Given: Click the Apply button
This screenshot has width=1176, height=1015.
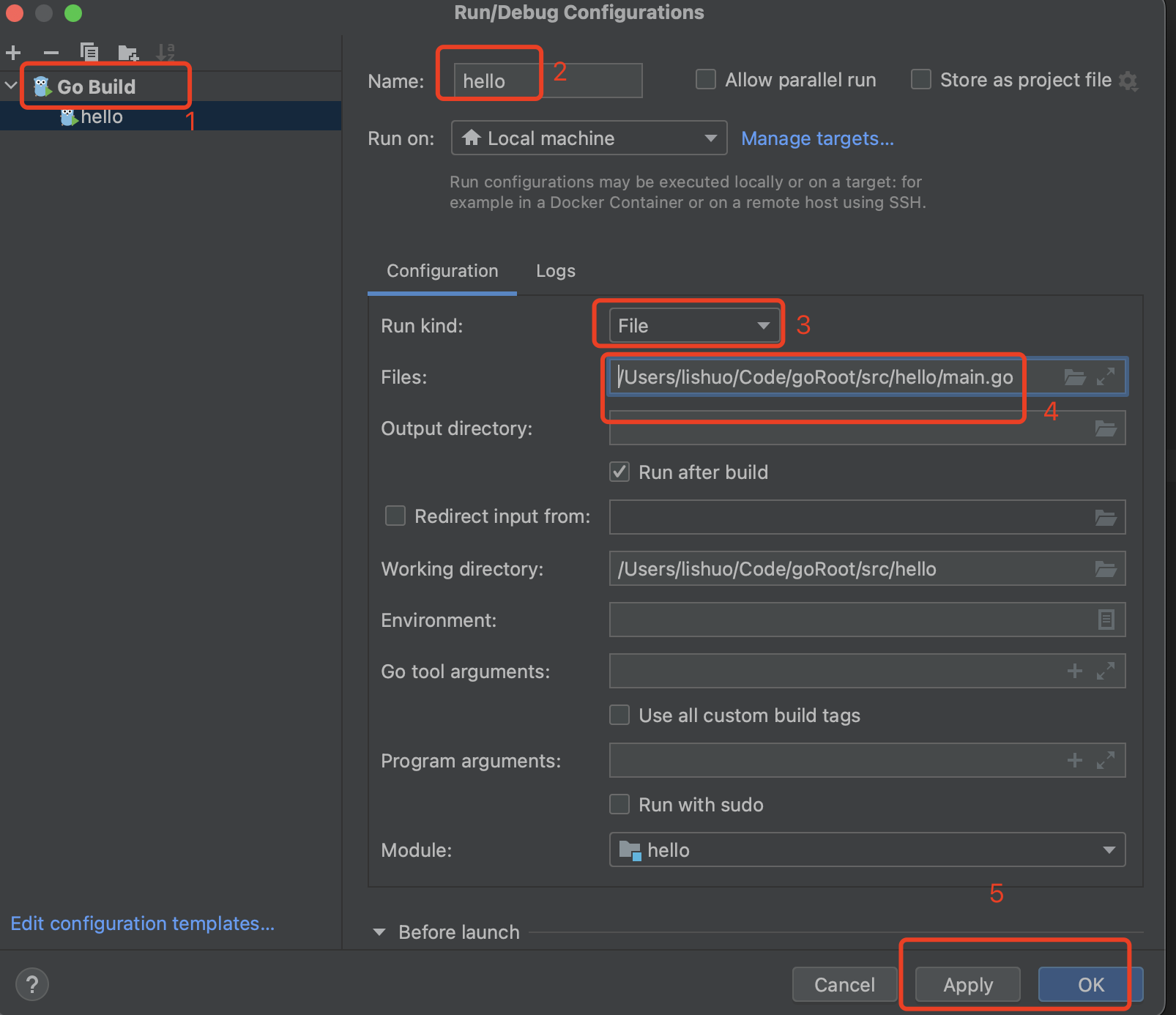Looking at the screenshot, I should tap(968, 984).
